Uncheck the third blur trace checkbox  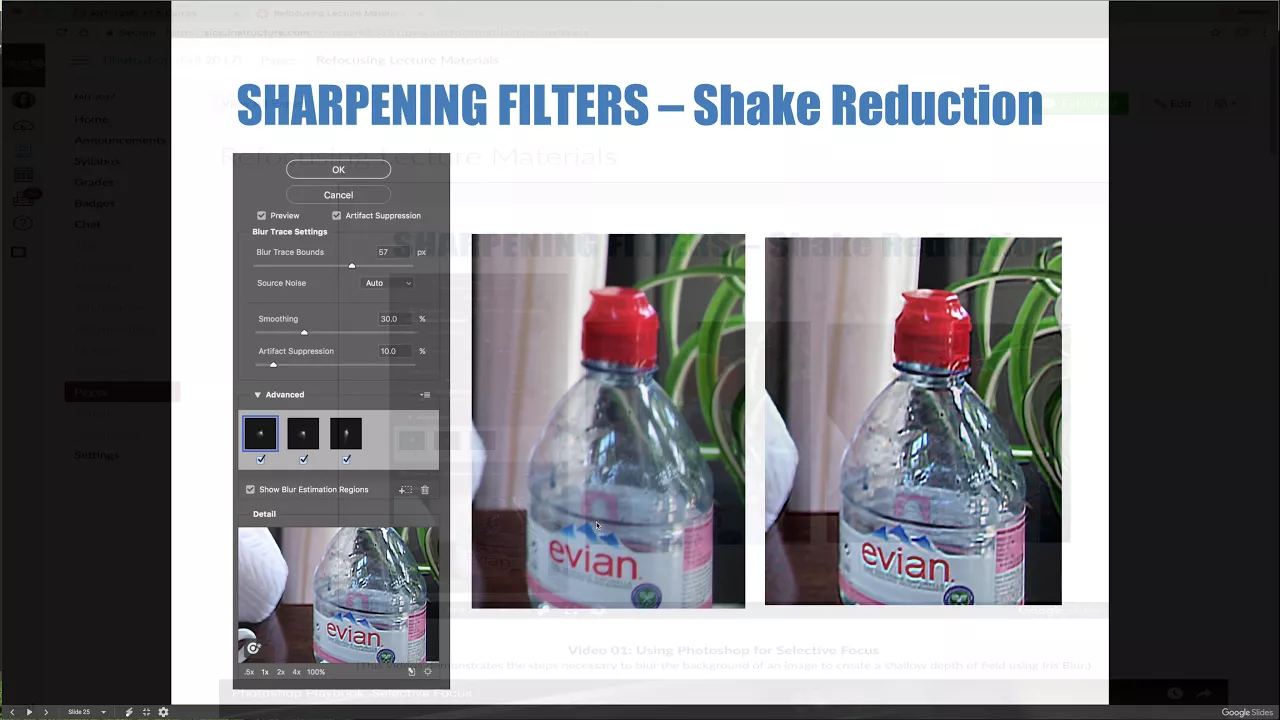(x=347, y=459)
